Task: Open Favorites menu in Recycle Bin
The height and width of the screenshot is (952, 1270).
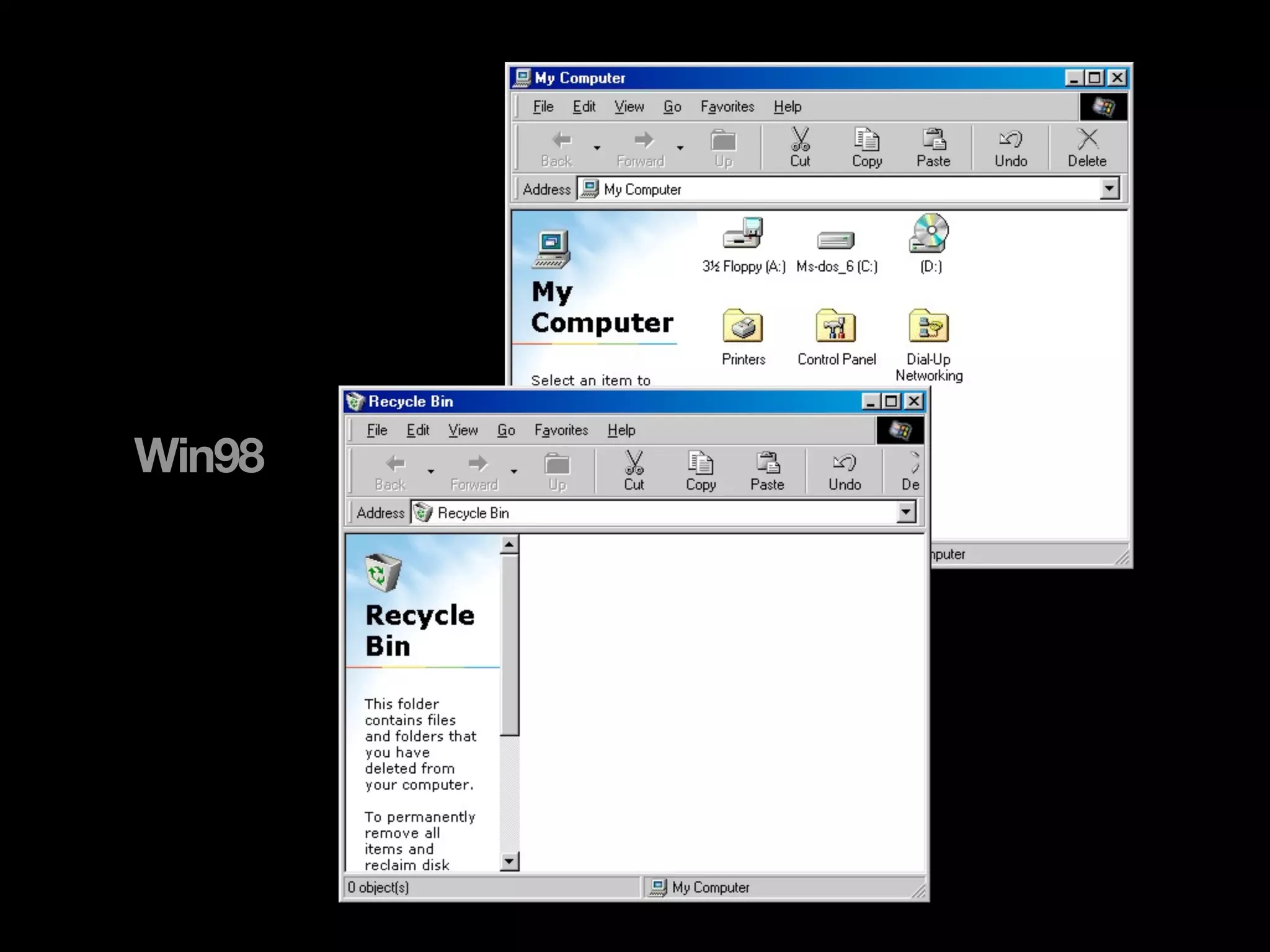Action: pyautogui.click(x=561, y=430)
